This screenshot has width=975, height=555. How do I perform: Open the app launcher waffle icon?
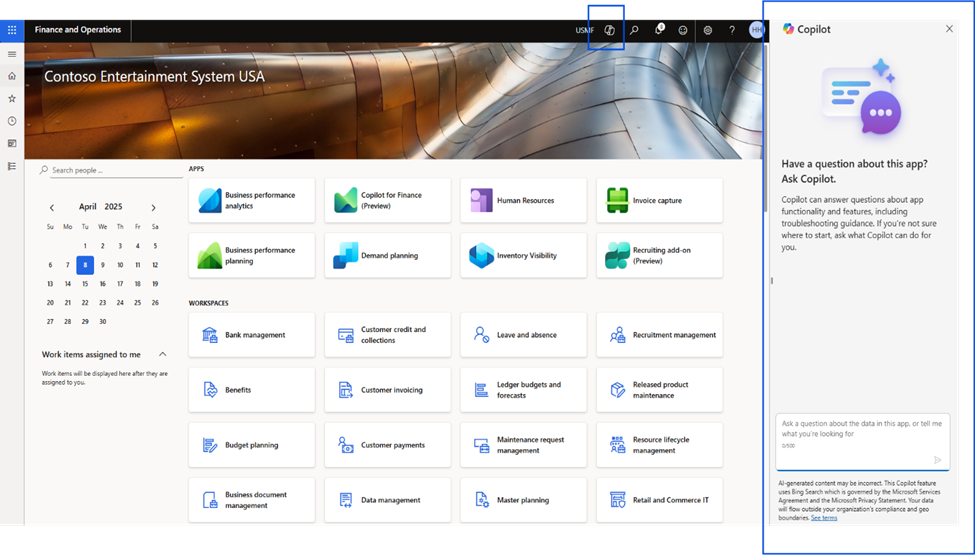coord(12,30)
